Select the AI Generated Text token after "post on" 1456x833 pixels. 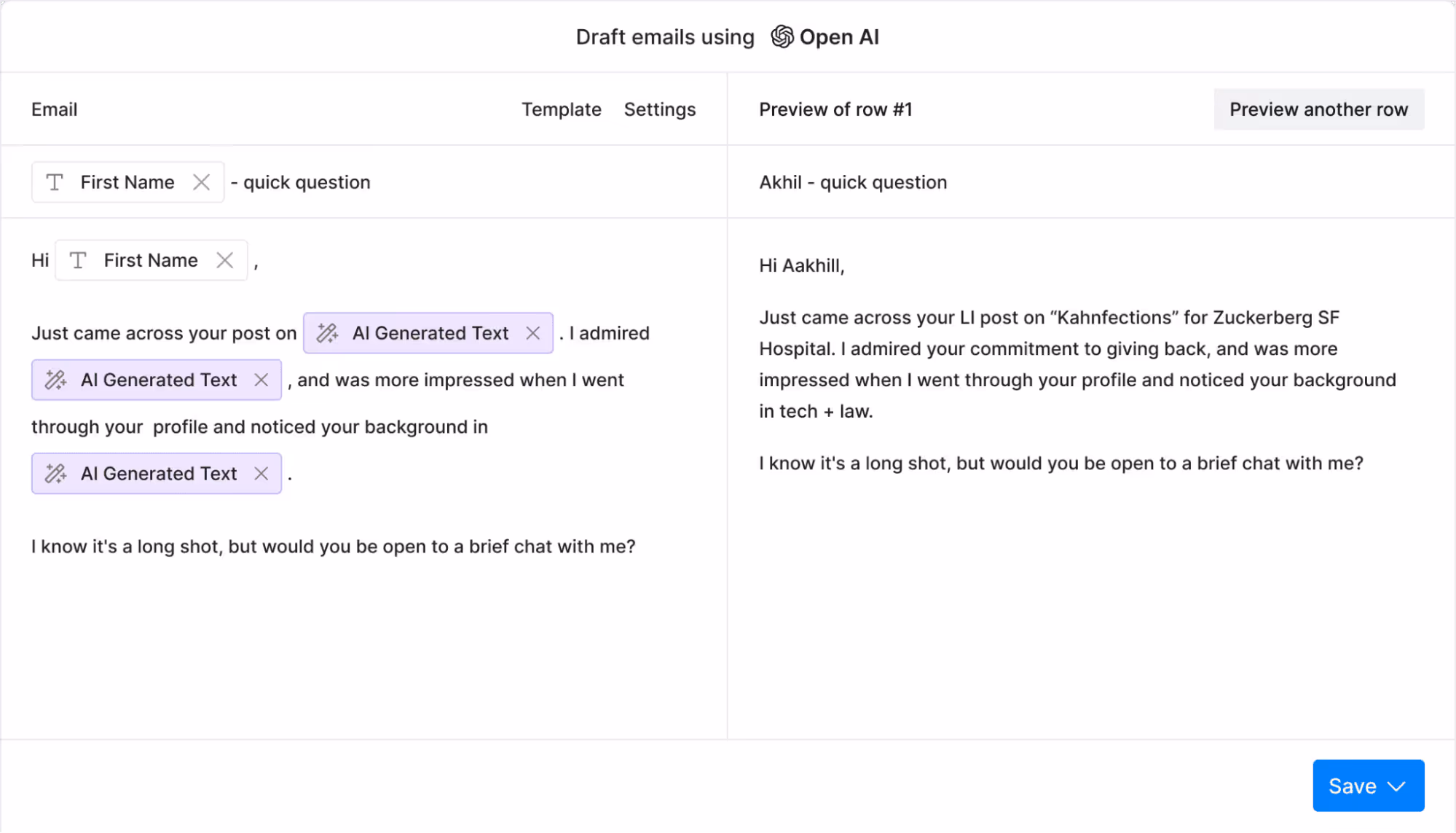(430, 333)
